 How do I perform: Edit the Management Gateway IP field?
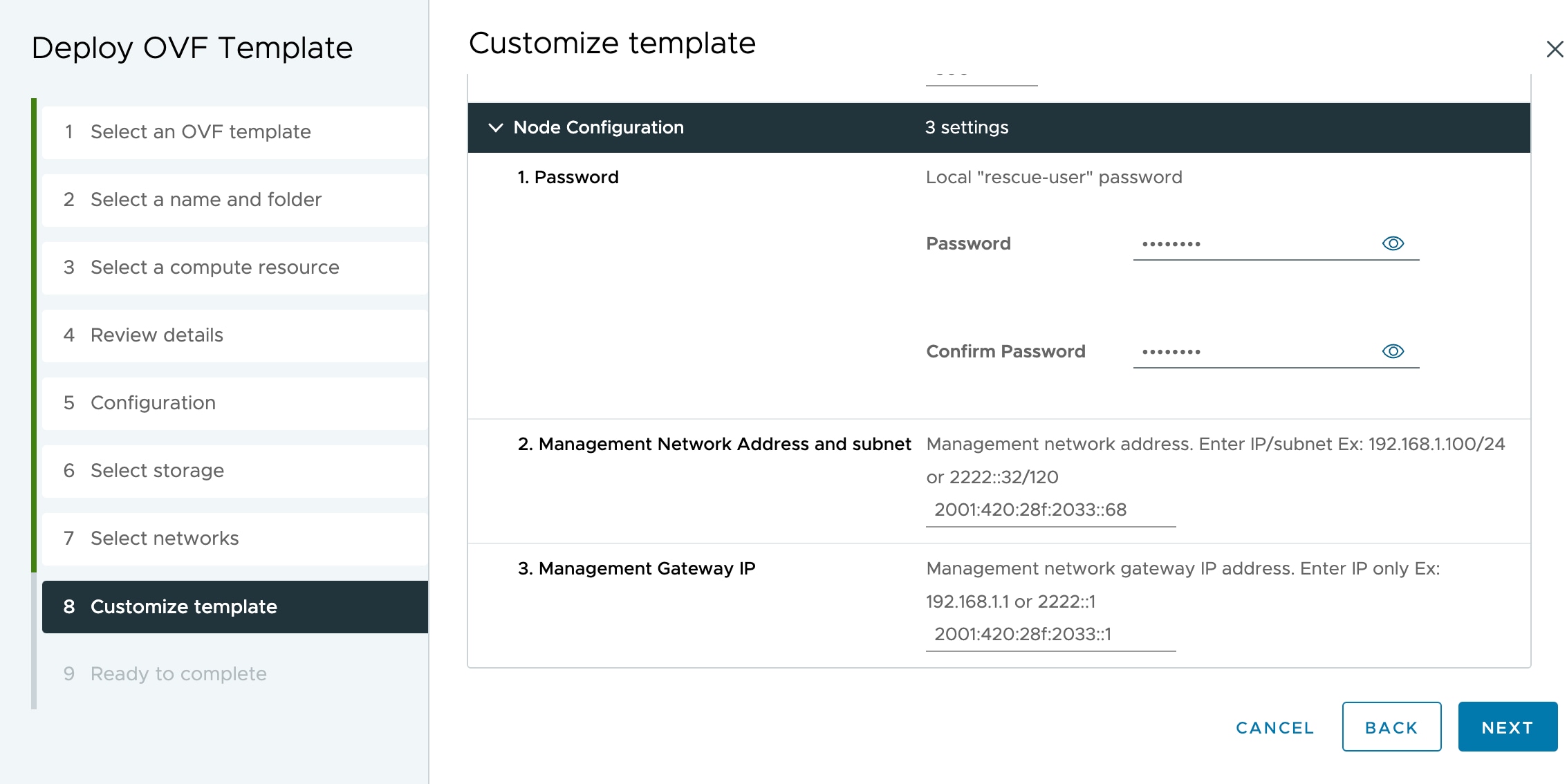coord(1050,635)
